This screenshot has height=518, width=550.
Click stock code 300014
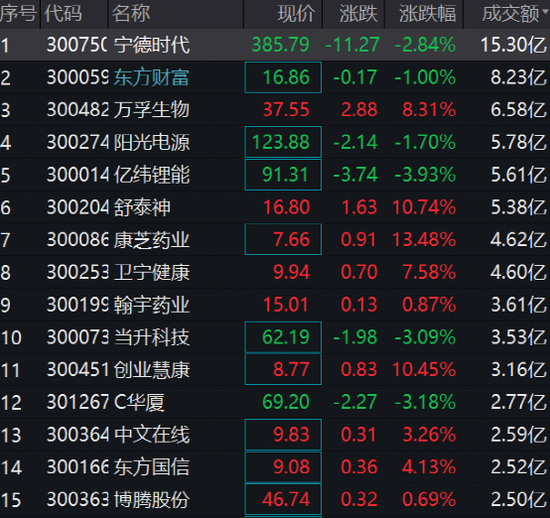78,175
